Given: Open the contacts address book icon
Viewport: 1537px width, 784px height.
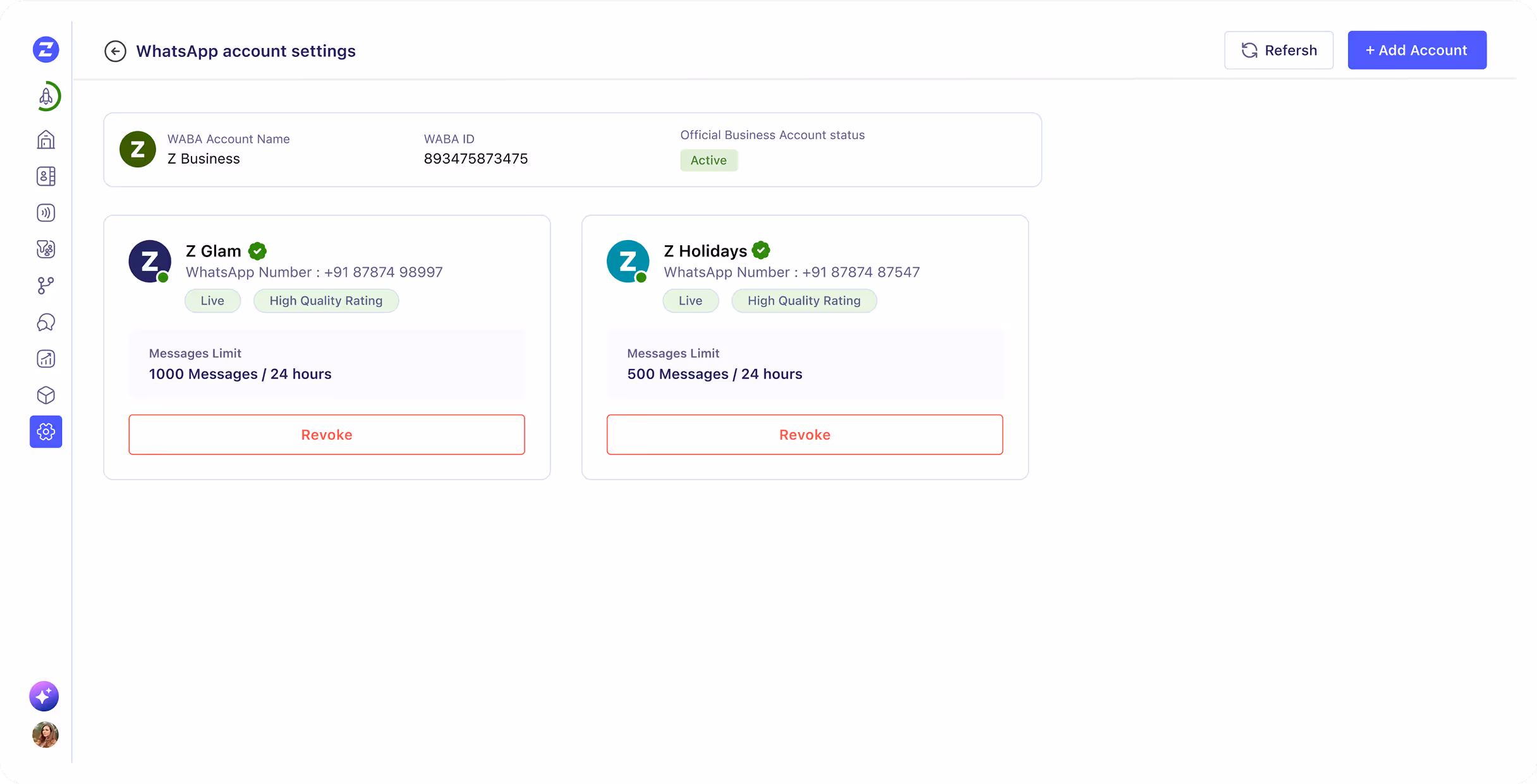Looking at the screenshot, I should click(46, 176).
